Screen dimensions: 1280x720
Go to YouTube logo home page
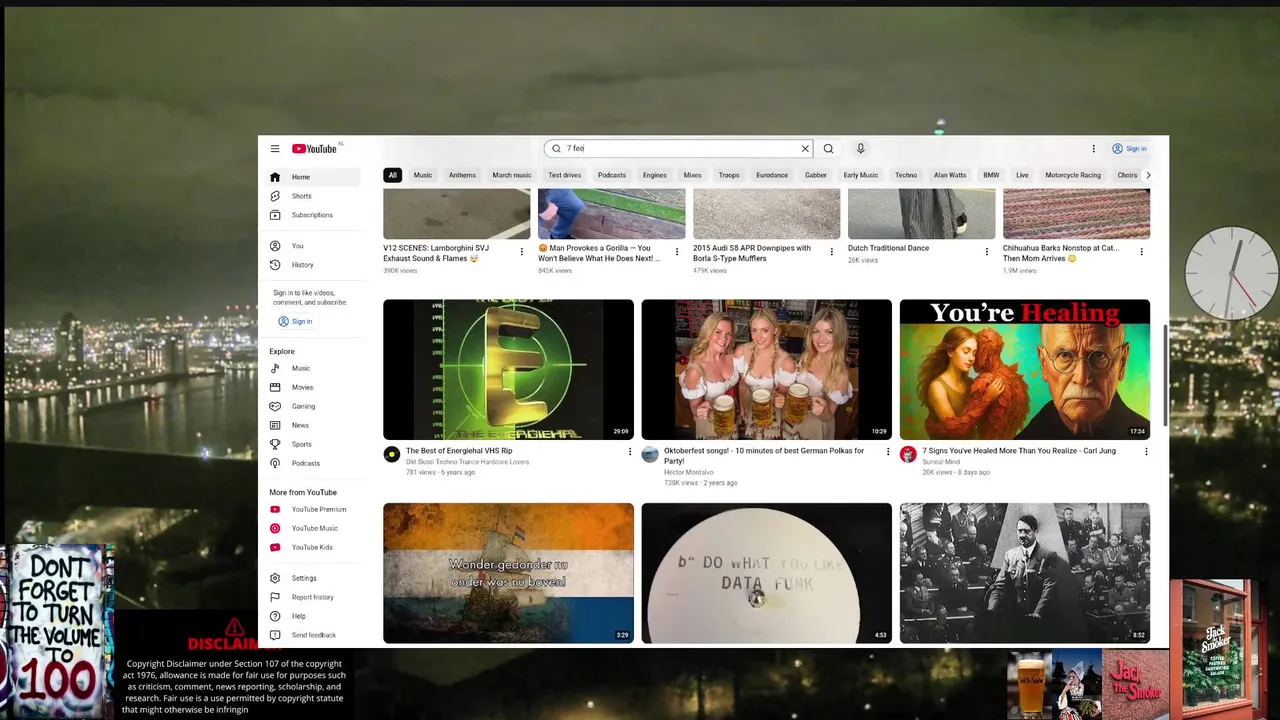point(314,149)
